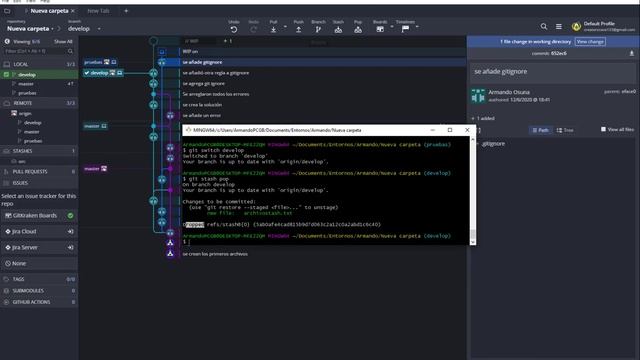640x360 pixels.
Task: Toggle View all files checkbox
Action: (x=603, y=129)
